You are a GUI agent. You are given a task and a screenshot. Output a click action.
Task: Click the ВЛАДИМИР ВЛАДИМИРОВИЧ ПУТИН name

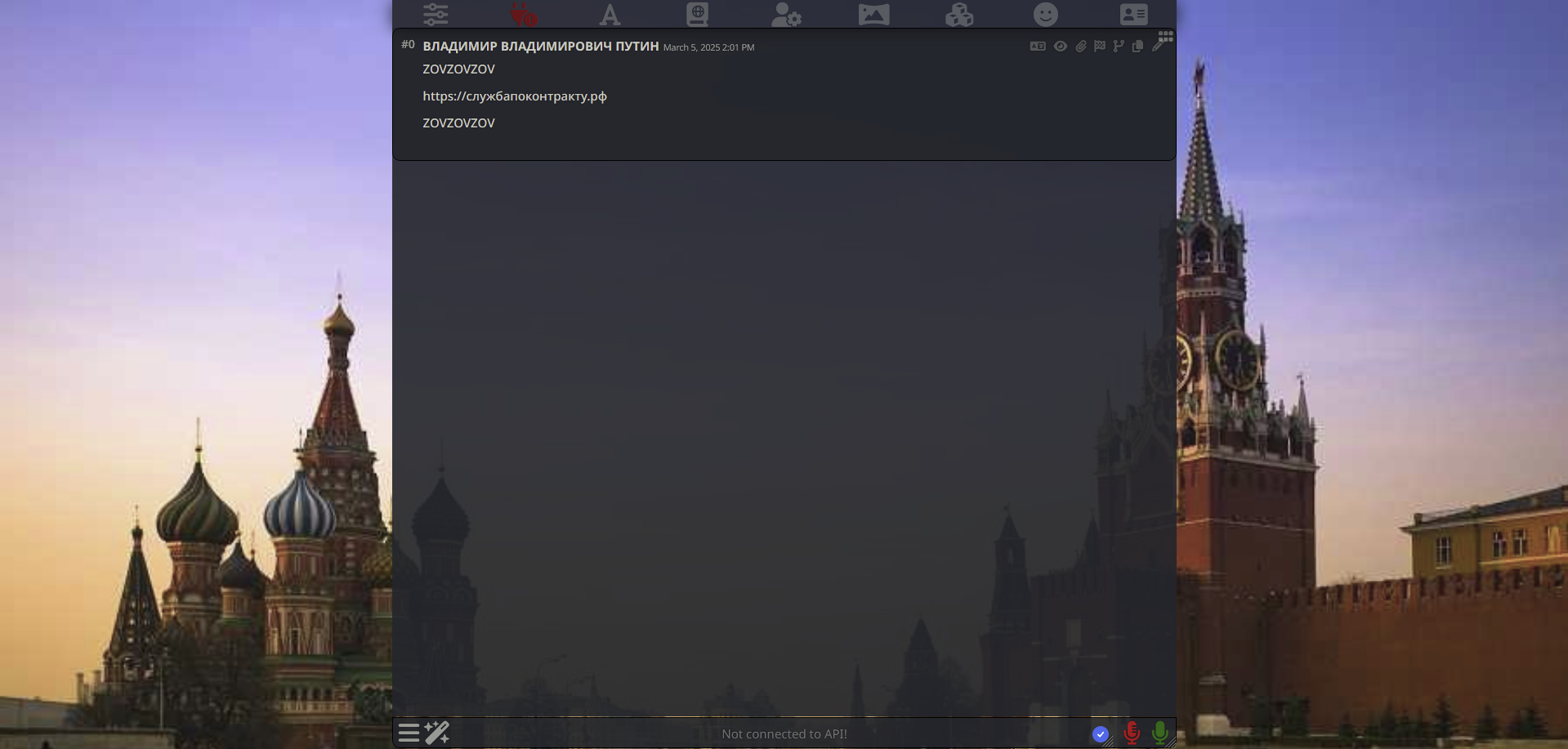pos(541,47)
